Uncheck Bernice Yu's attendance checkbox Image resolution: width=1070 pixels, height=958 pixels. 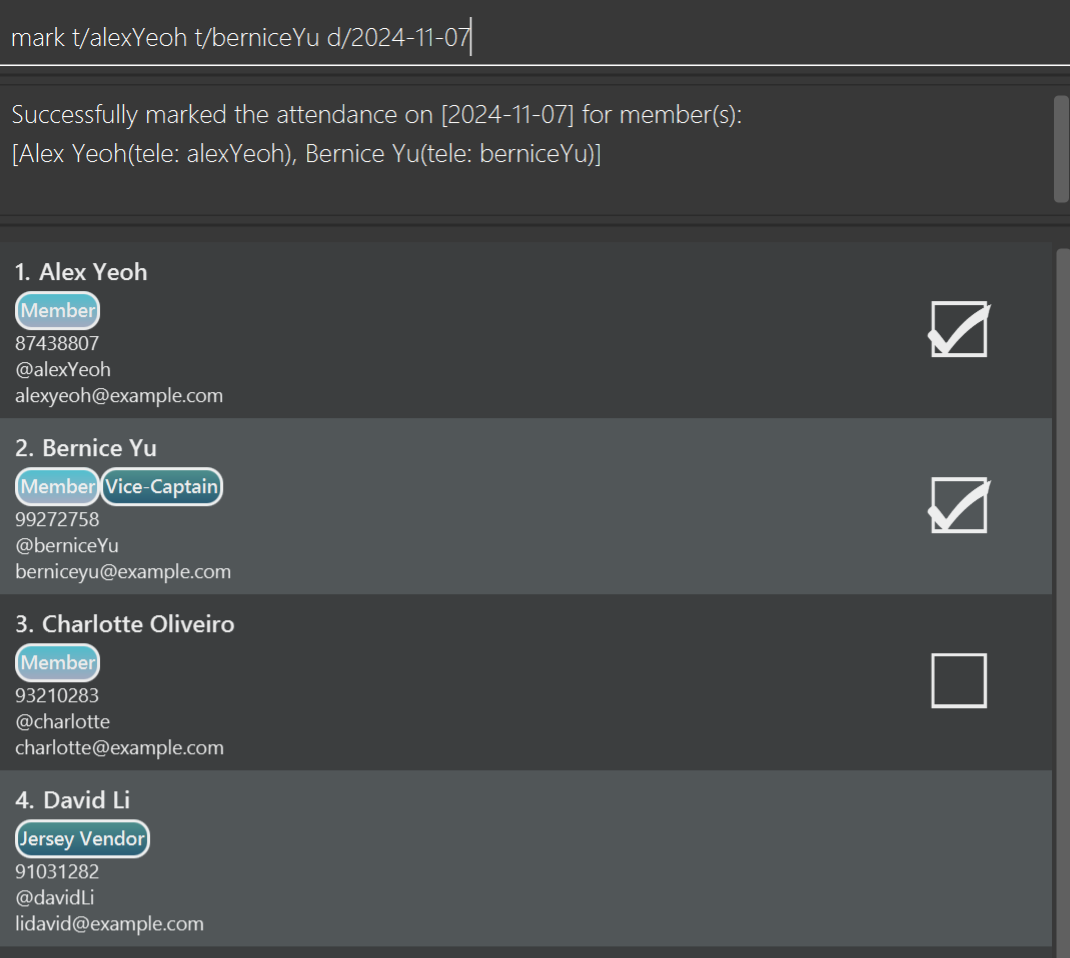tap(959, 505)
